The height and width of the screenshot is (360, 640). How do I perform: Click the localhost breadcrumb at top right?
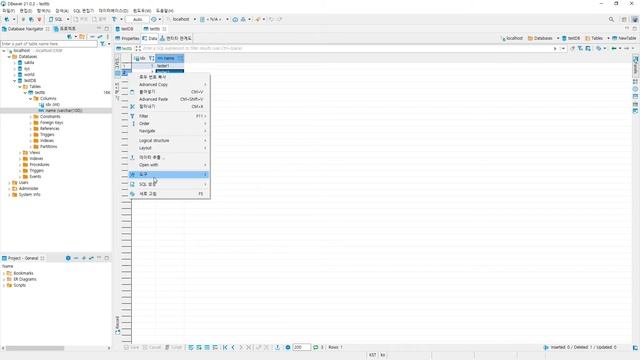512,38
